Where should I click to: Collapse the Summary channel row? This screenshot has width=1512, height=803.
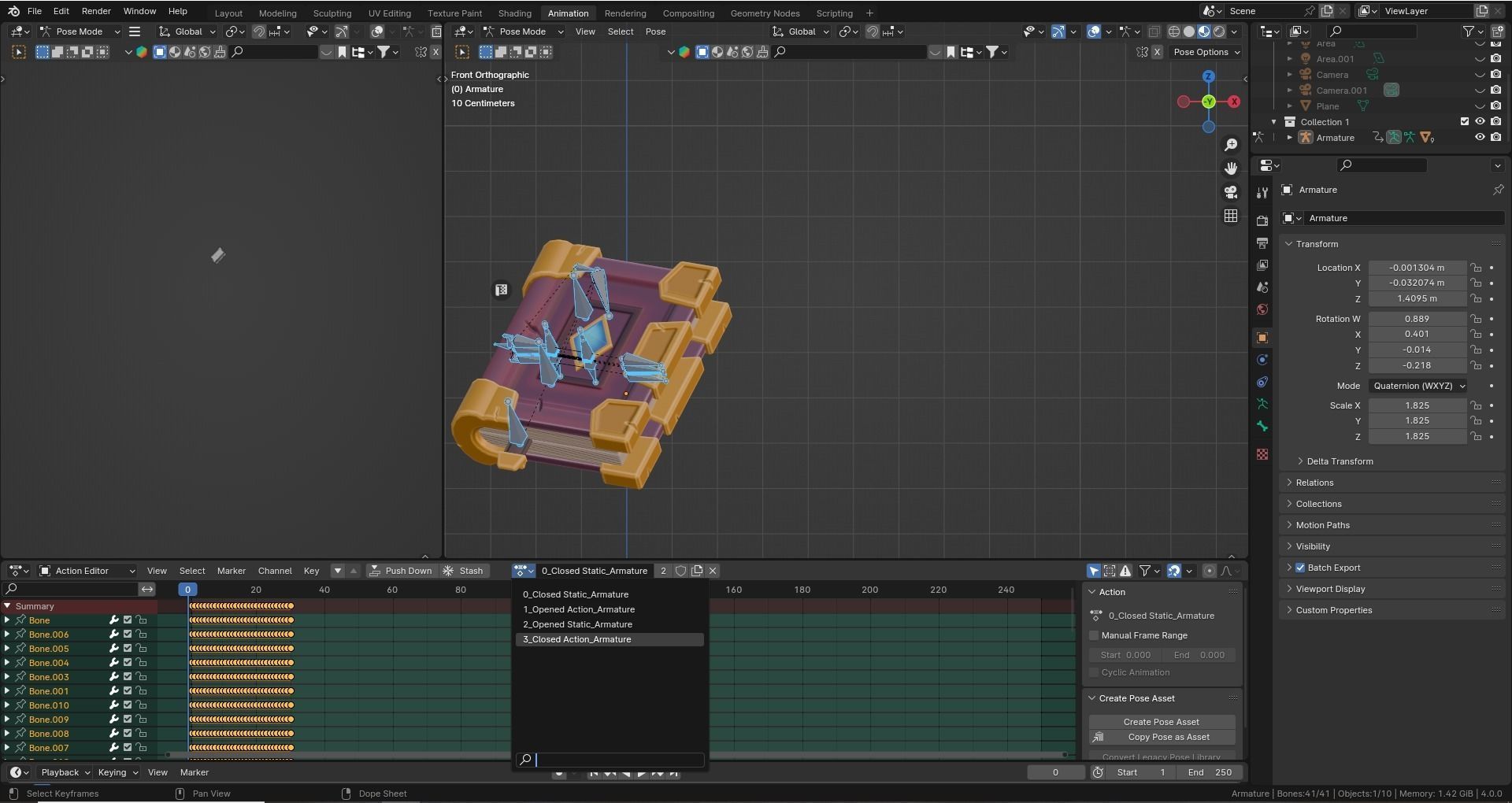(x=7, y=606)
